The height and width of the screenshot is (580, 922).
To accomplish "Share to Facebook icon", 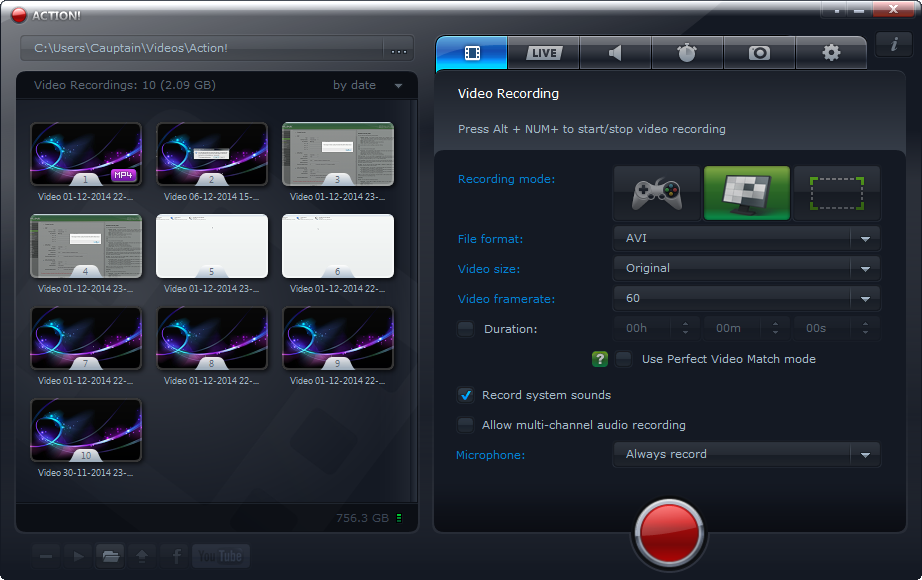I will pos(175,556).
